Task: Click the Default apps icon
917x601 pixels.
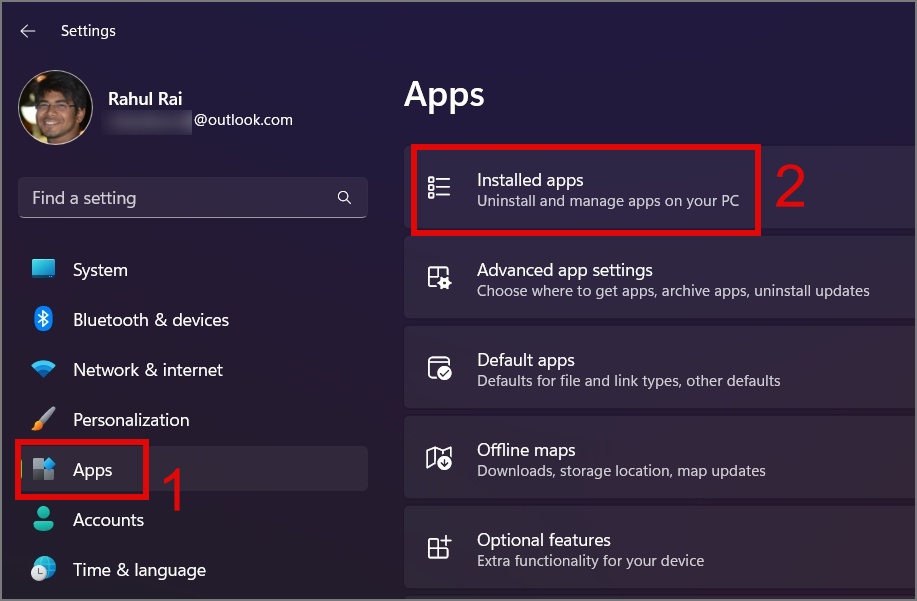Action: (439, 368)
